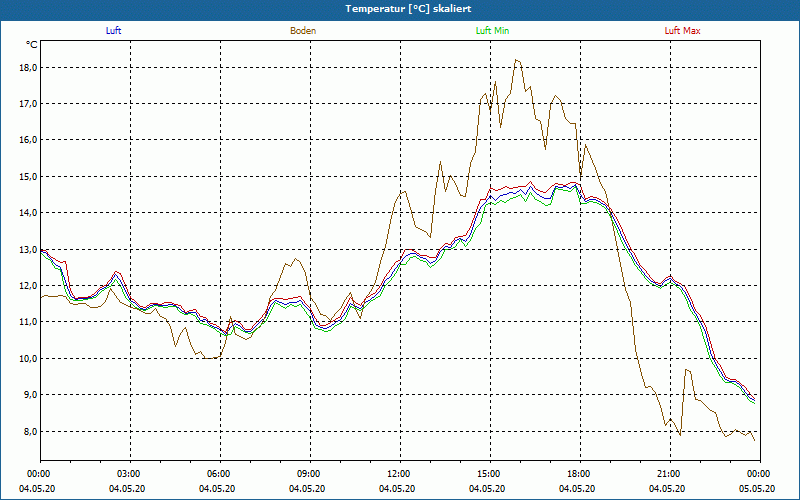Click the 13,0 y-axis value
The height and width of the screenshot is (500, 800).
[28, 249]
